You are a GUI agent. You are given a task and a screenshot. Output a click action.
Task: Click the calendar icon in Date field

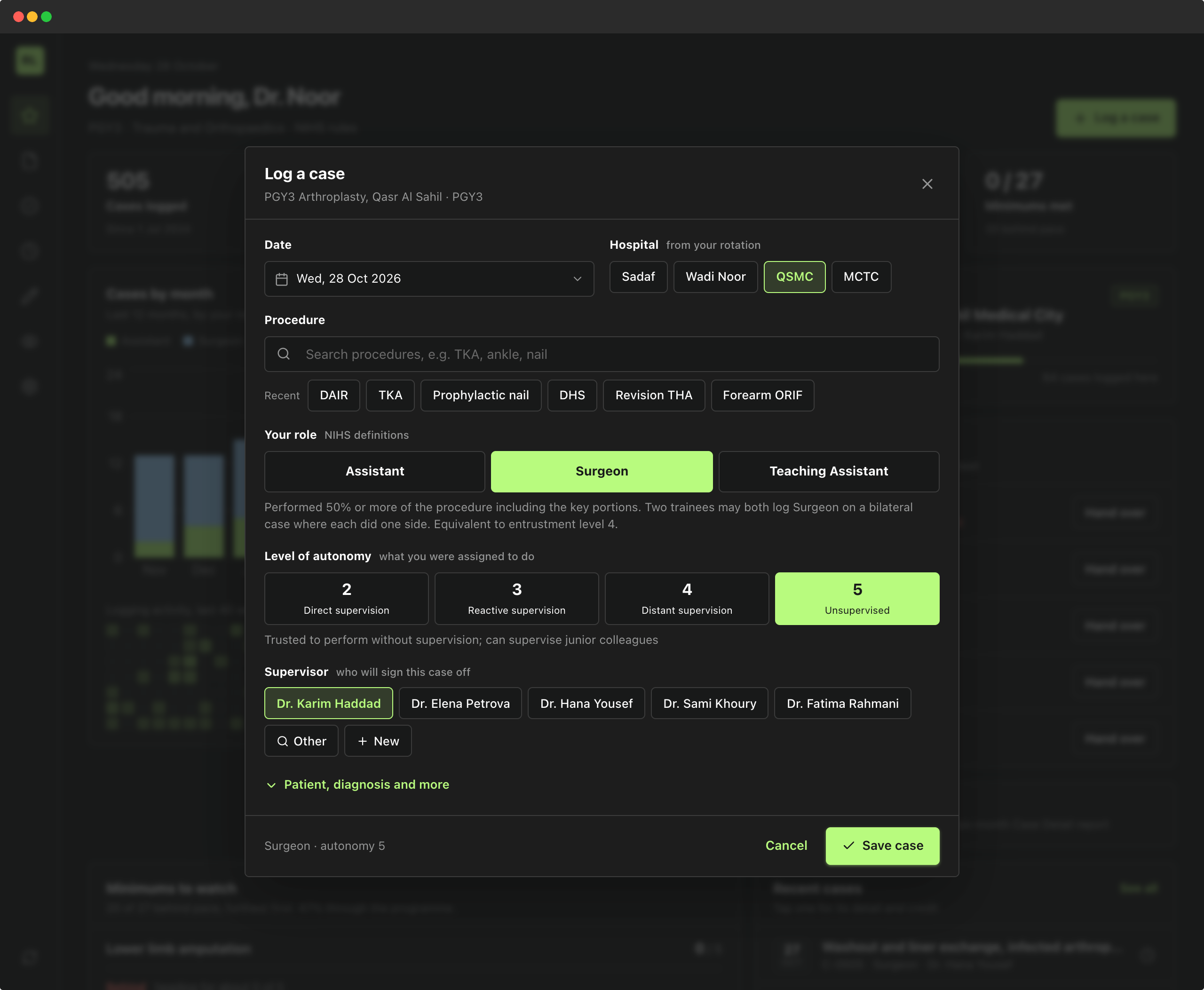click(x=282, y=279)
